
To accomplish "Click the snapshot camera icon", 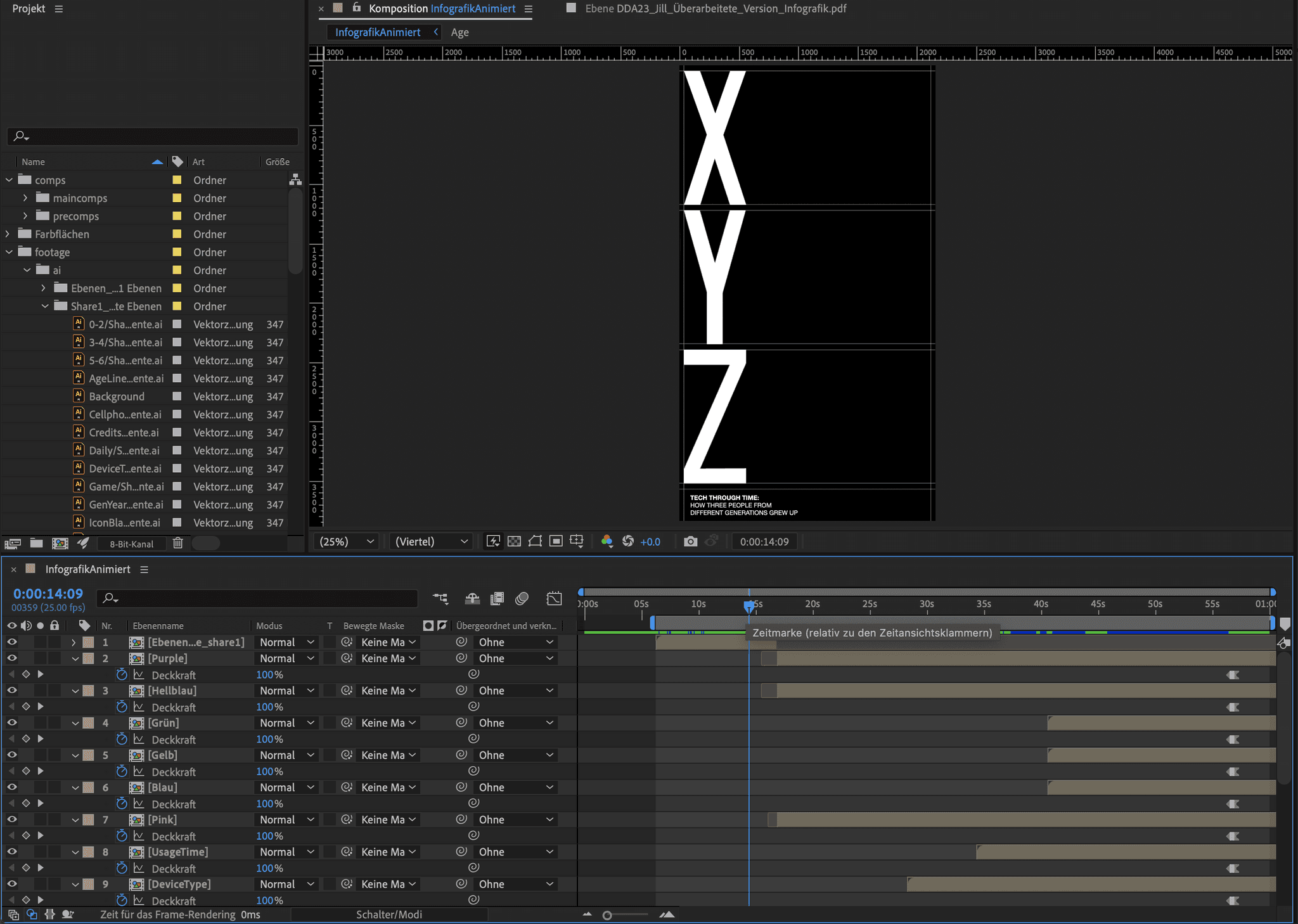I will pyautogui.click(x=690, y=541).
